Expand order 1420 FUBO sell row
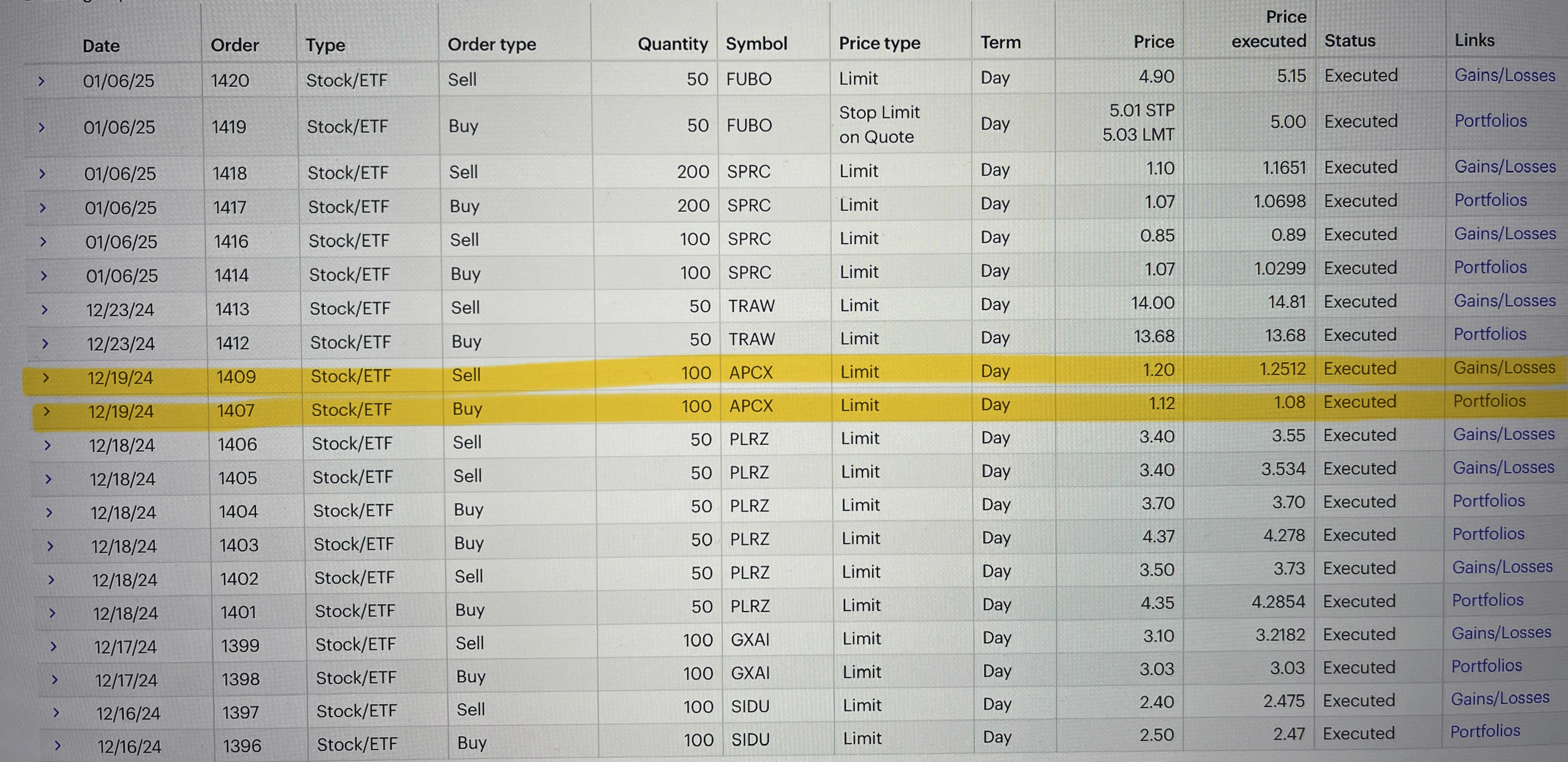1568x762 pixels. click(x=42, y=81)
